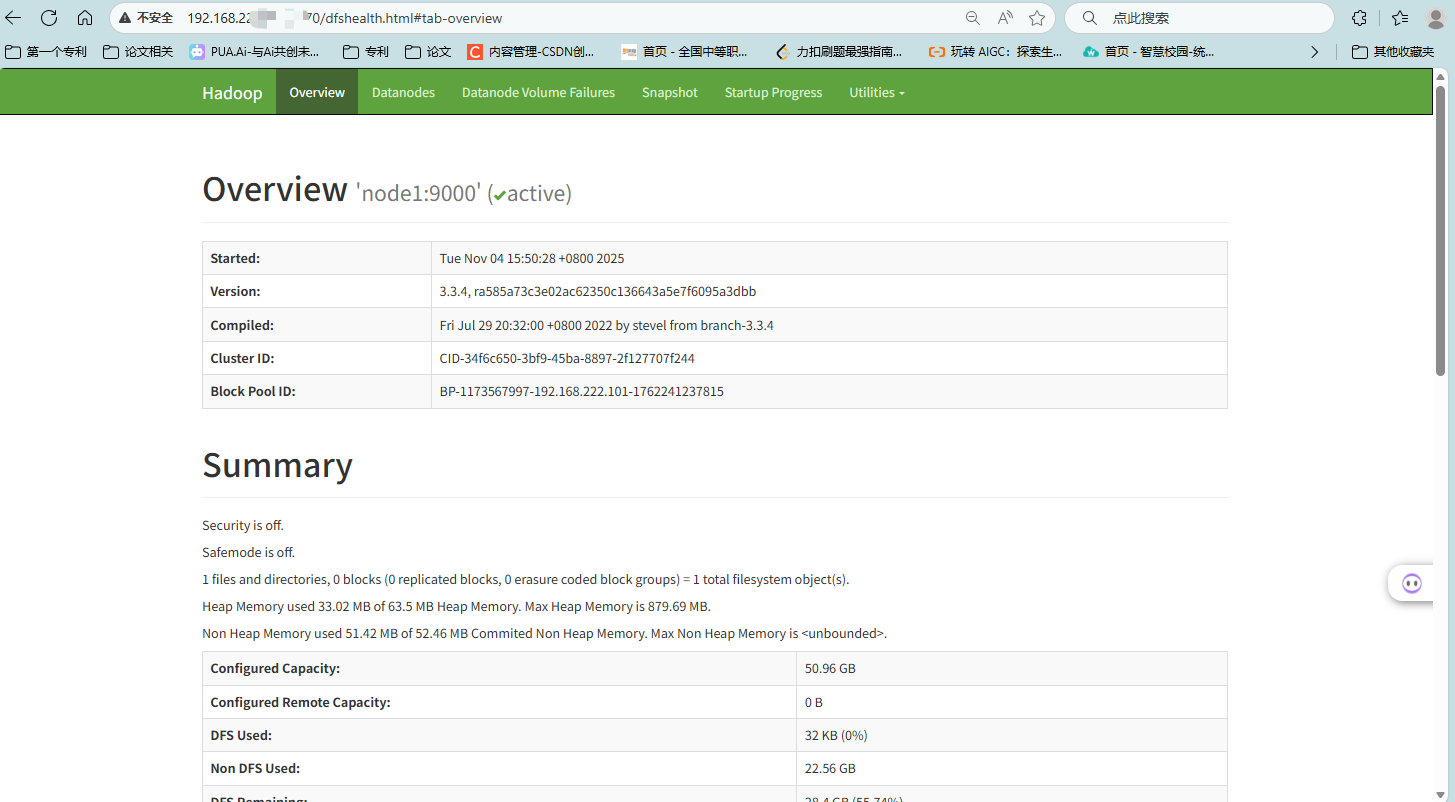Click the 'Block Pool ID:' label cell
Viewport: 1455px width, 802px height.
317,391
